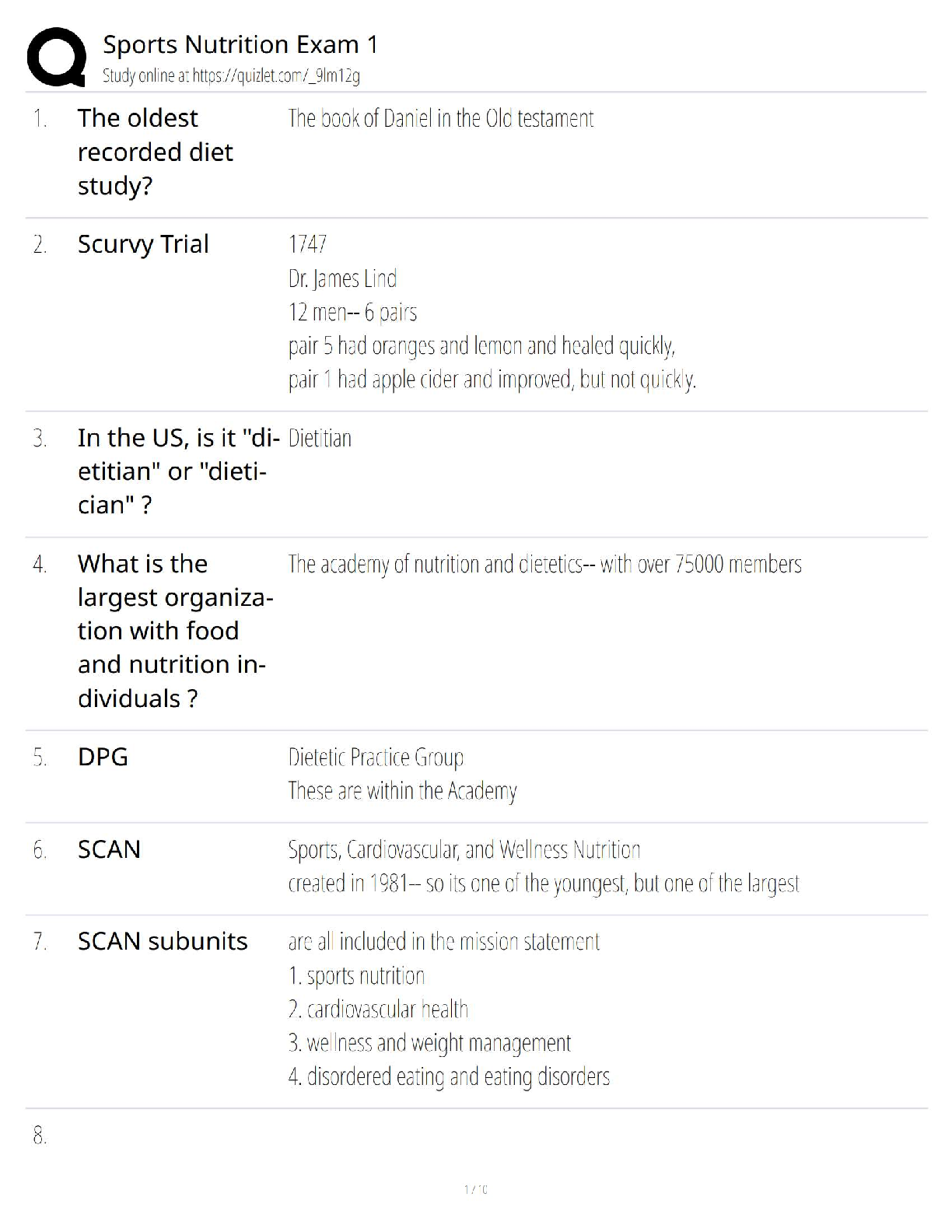Viewport: 952px width, 1232px height.
Task: Click the "Dietitian" answer text
Action: [x=320, y=439]
